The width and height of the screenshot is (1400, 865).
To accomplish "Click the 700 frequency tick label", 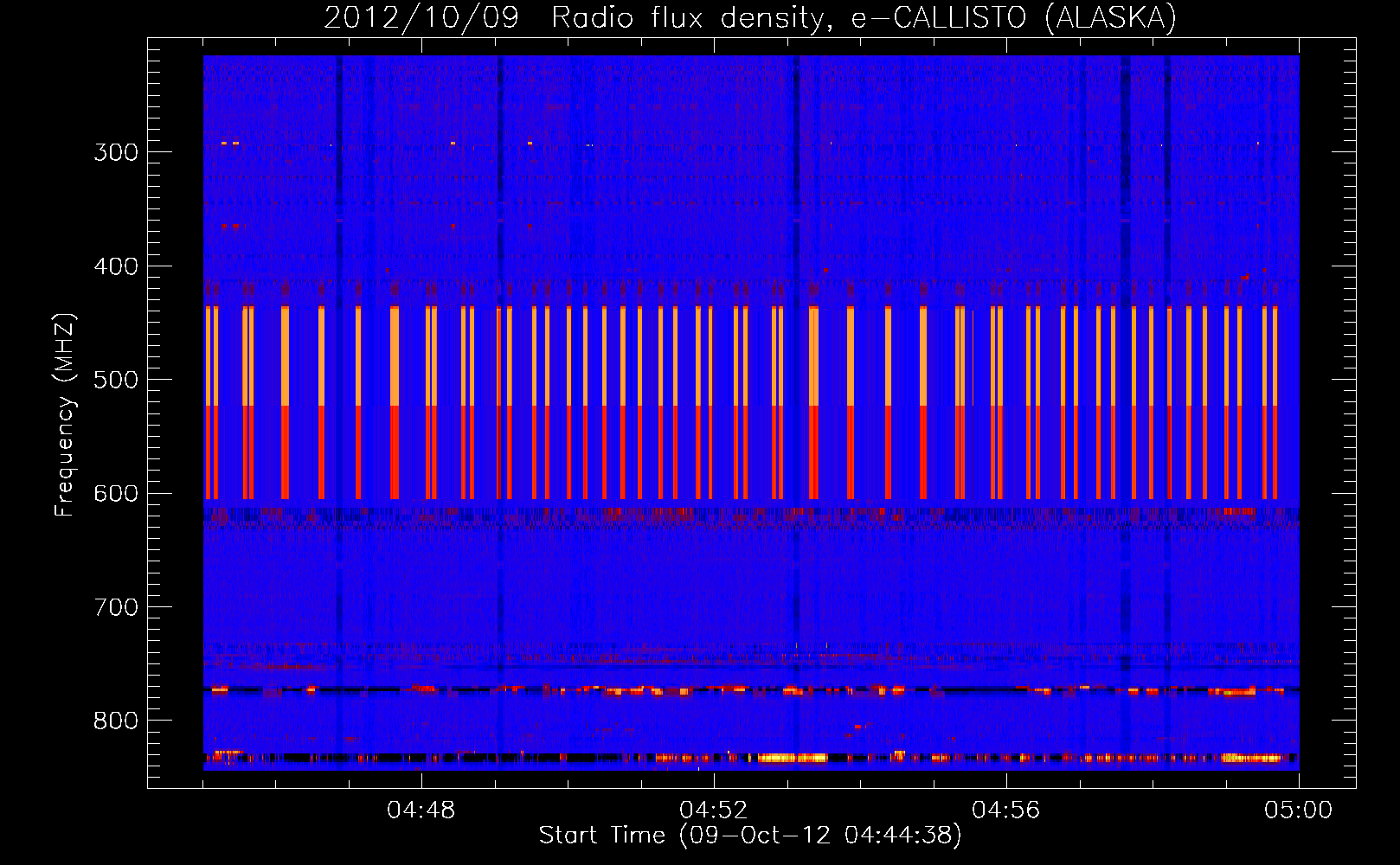I will point(116,607).
